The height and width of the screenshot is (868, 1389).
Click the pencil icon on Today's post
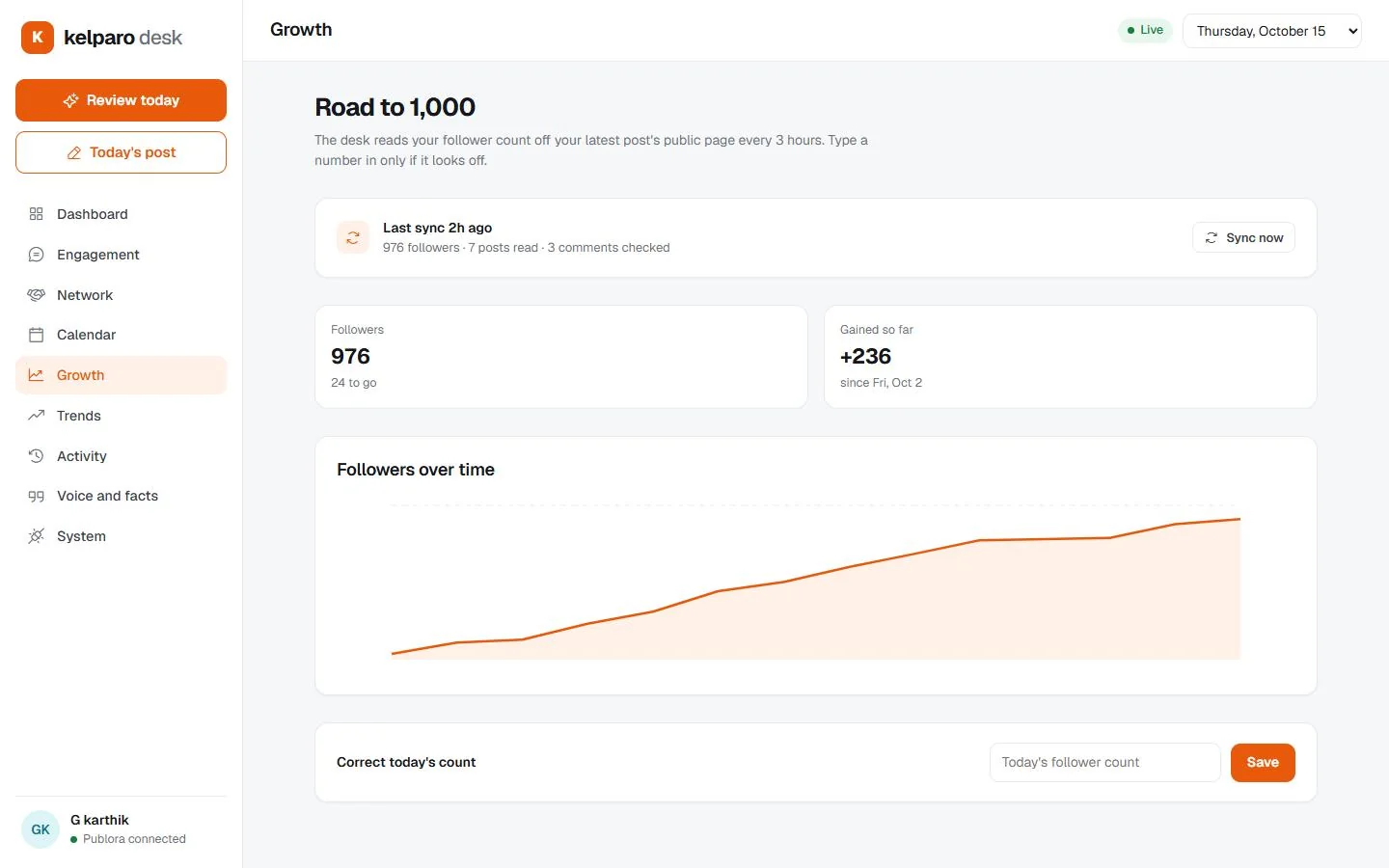tap(74, 152)
